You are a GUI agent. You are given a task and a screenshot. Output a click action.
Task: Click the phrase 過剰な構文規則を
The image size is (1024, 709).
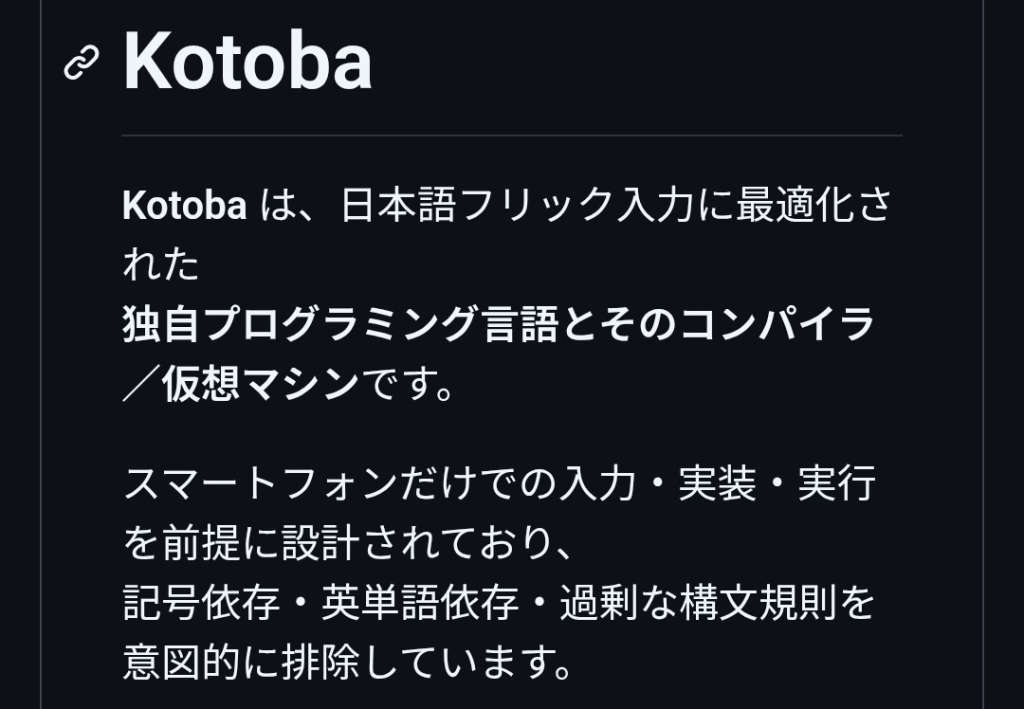pyautogui.click(x=716, y=603)
